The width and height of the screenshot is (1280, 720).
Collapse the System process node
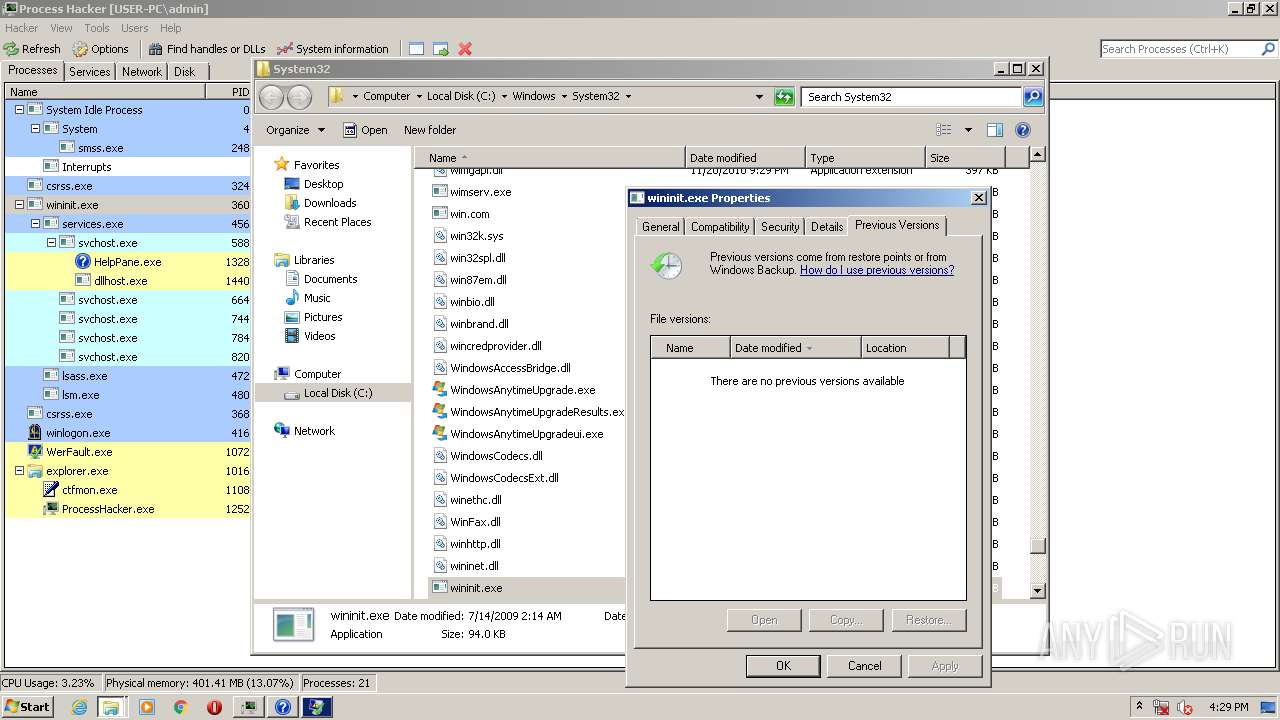tap(35, 129)
